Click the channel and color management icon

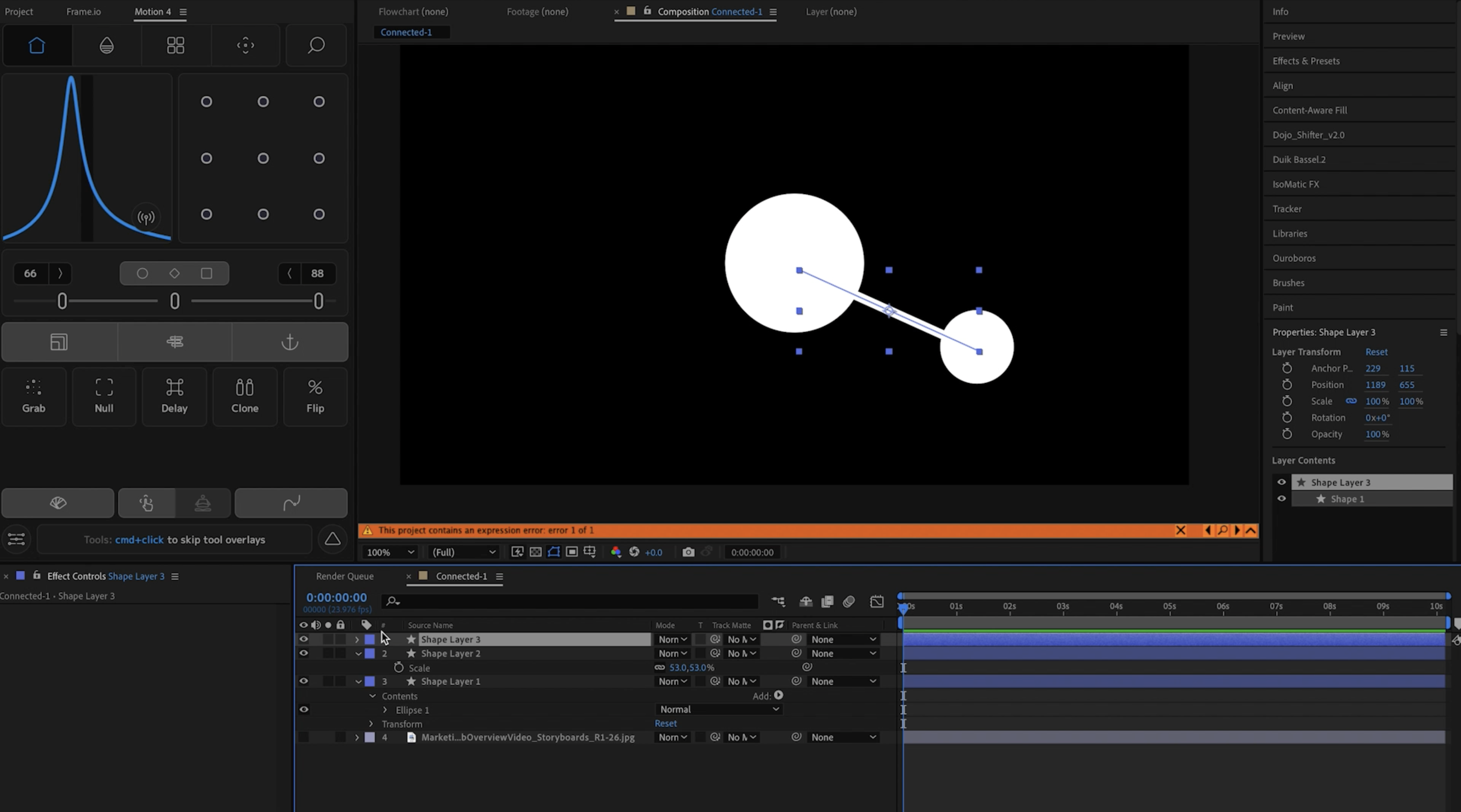coord(616,552)
